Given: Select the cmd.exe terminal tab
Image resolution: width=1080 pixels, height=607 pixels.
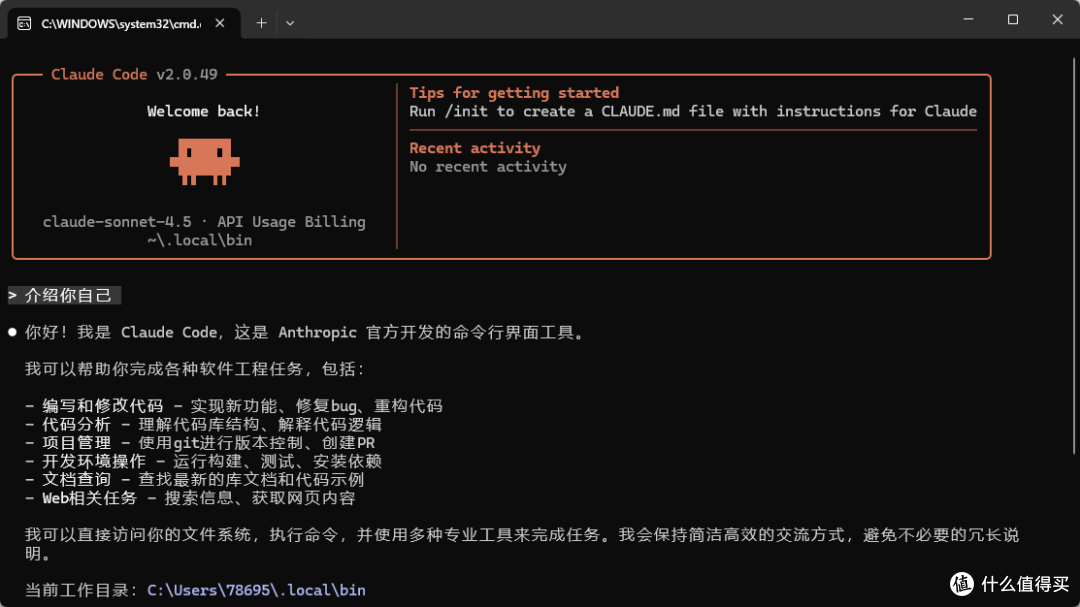Looking at the screenshot, I should 124,23.
